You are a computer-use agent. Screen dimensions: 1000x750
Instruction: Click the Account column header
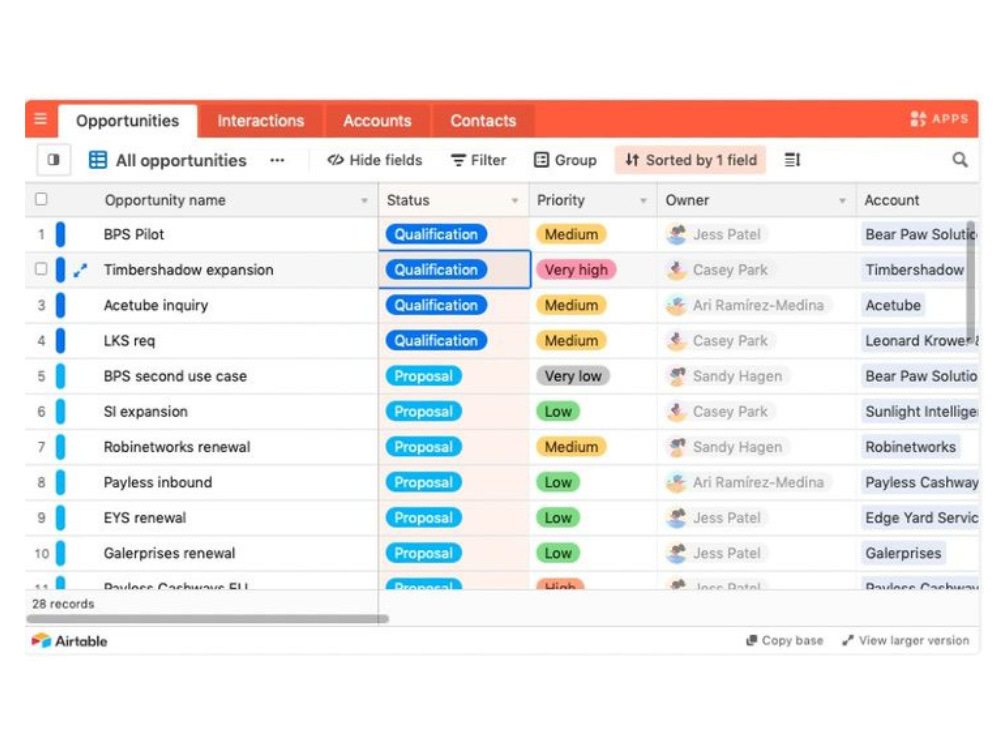click(917, 200)
